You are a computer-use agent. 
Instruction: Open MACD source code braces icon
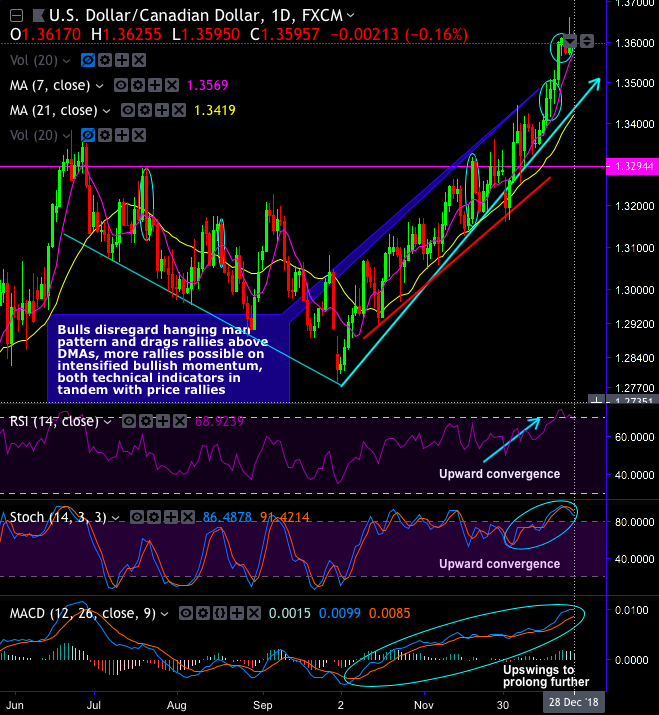coord(220,613)
